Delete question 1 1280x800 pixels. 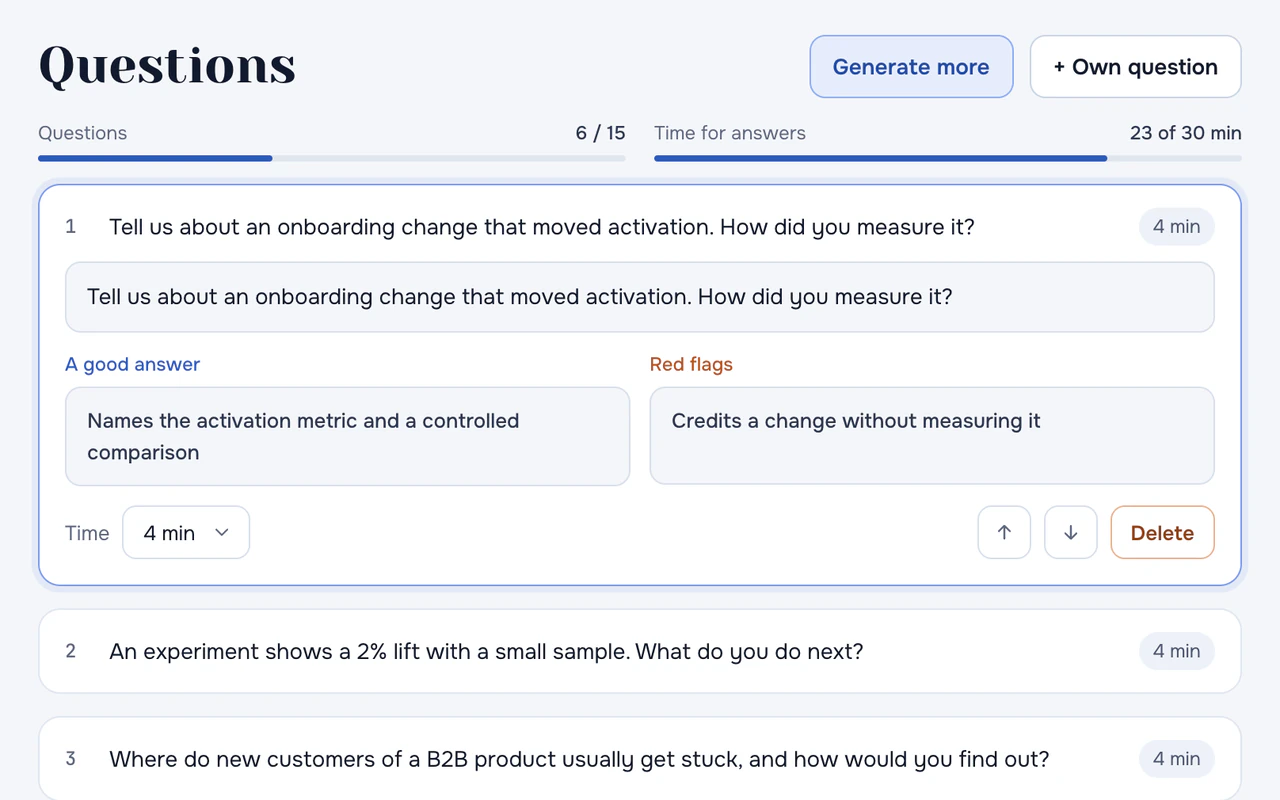1162,532
